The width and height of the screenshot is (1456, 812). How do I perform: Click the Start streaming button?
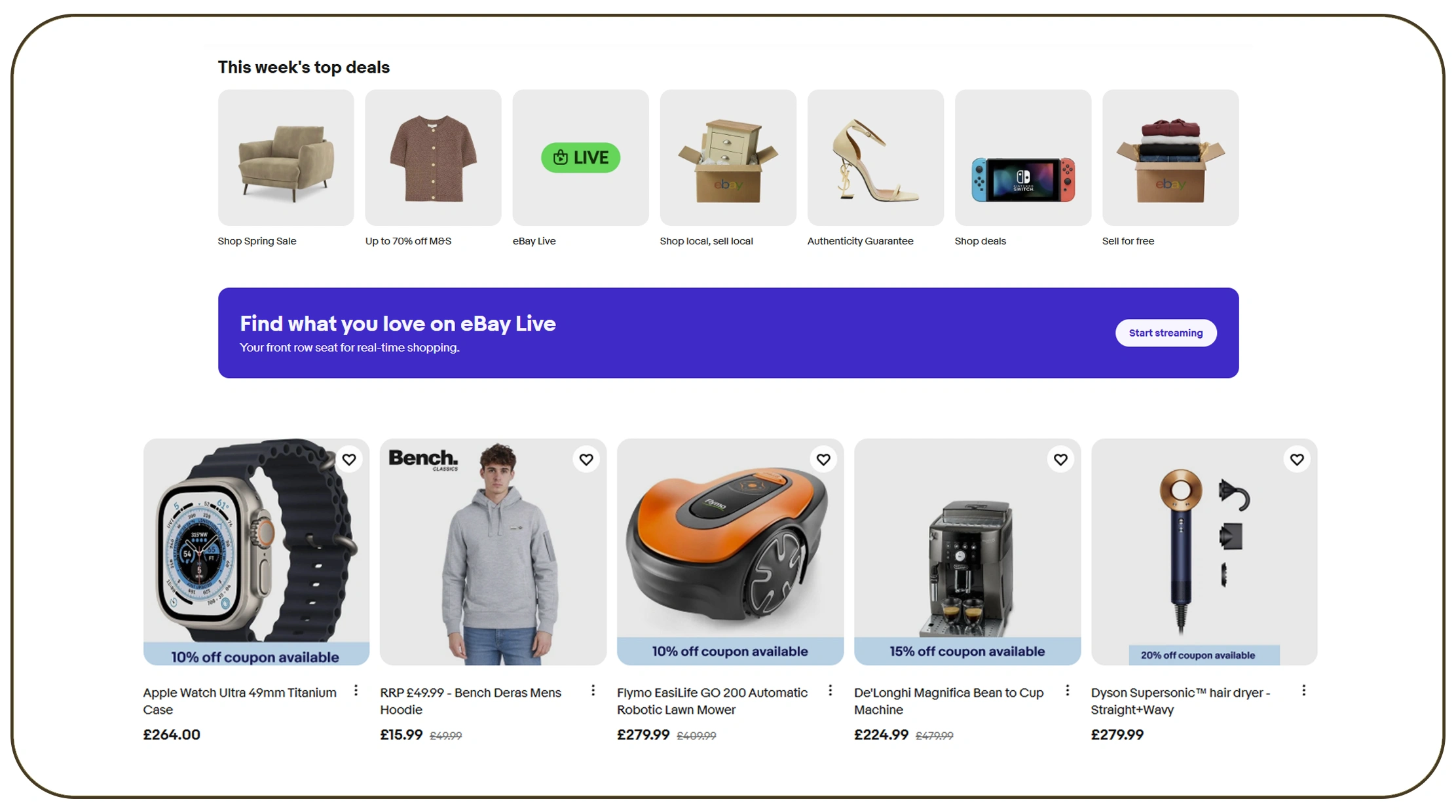click(1166, 333)
